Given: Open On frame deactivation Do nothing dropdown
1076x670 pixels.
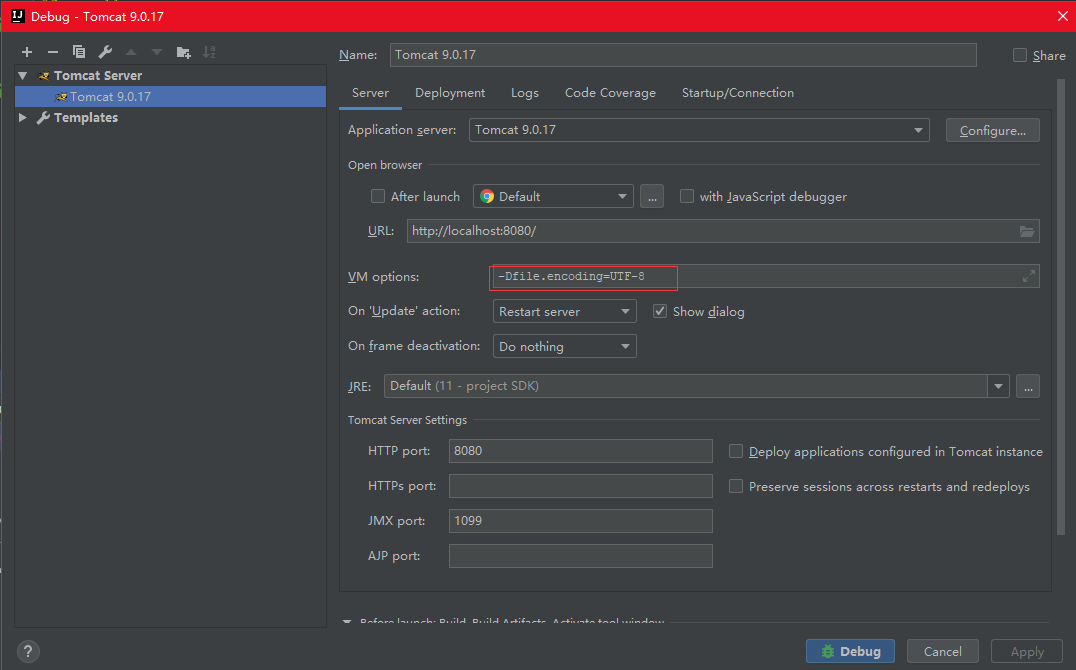Looking at the screenshot, I should (565, 346).
